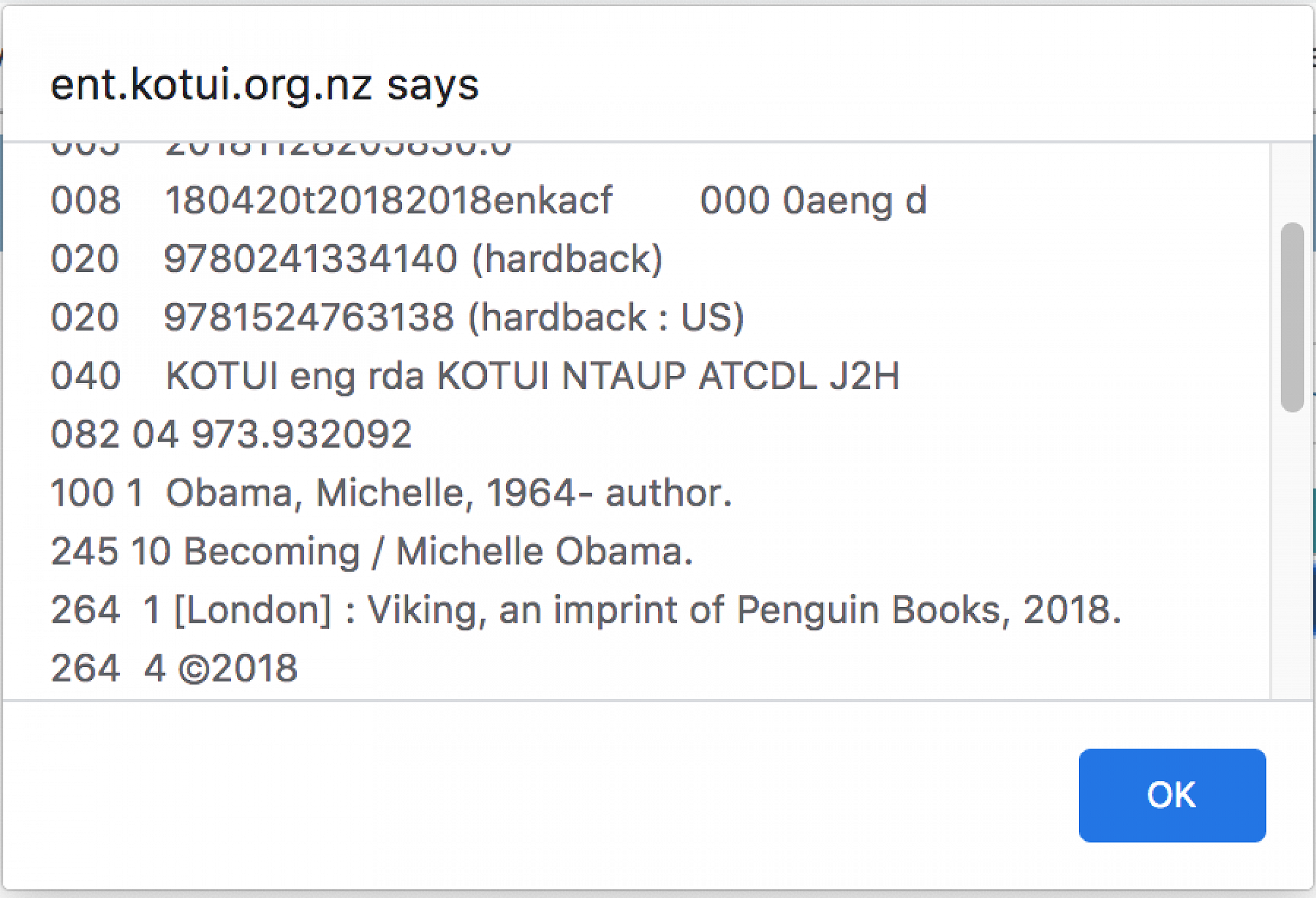
Task: Click the title 'Becoming / Michelle Obama.'
Action: click(438, 551)
